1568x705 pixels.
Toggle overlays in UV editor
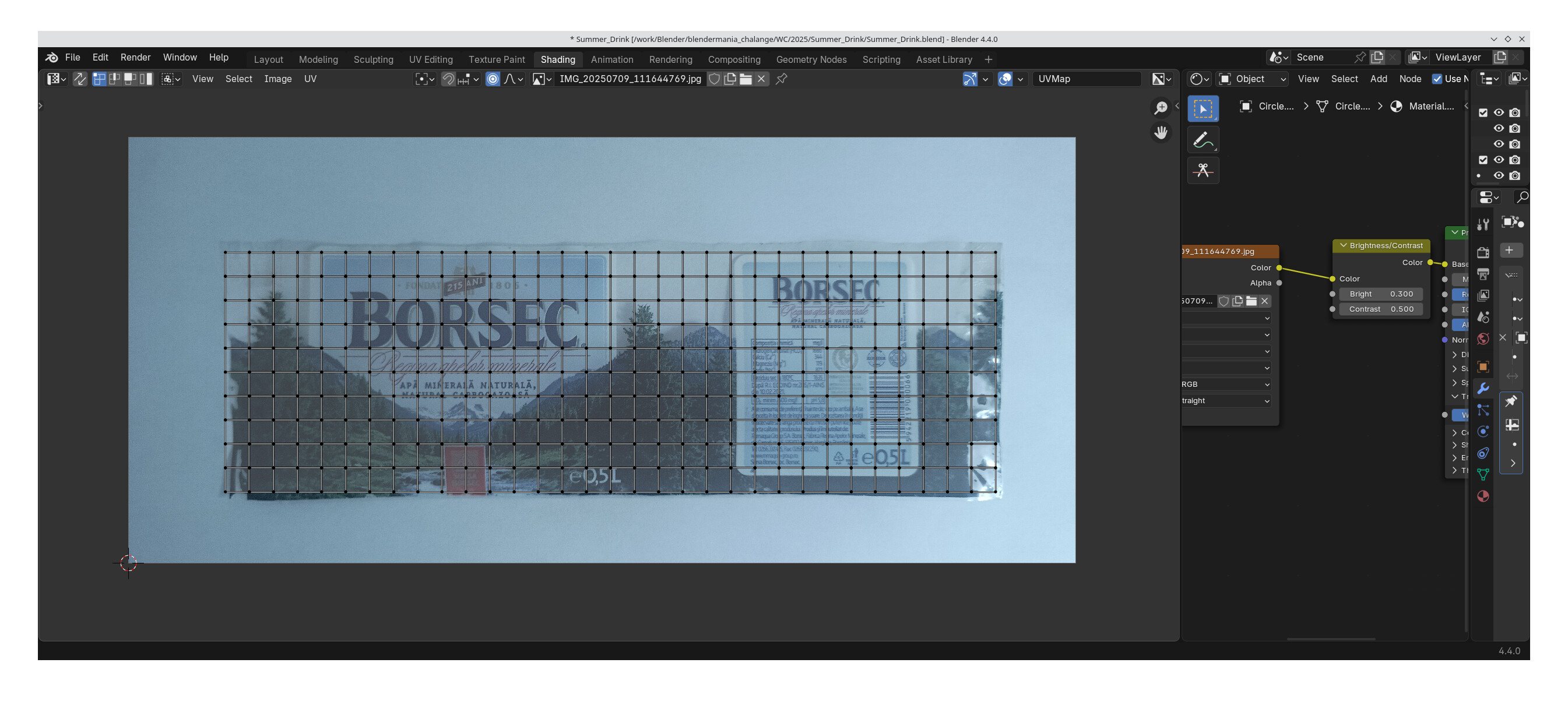pos(1005,79)
